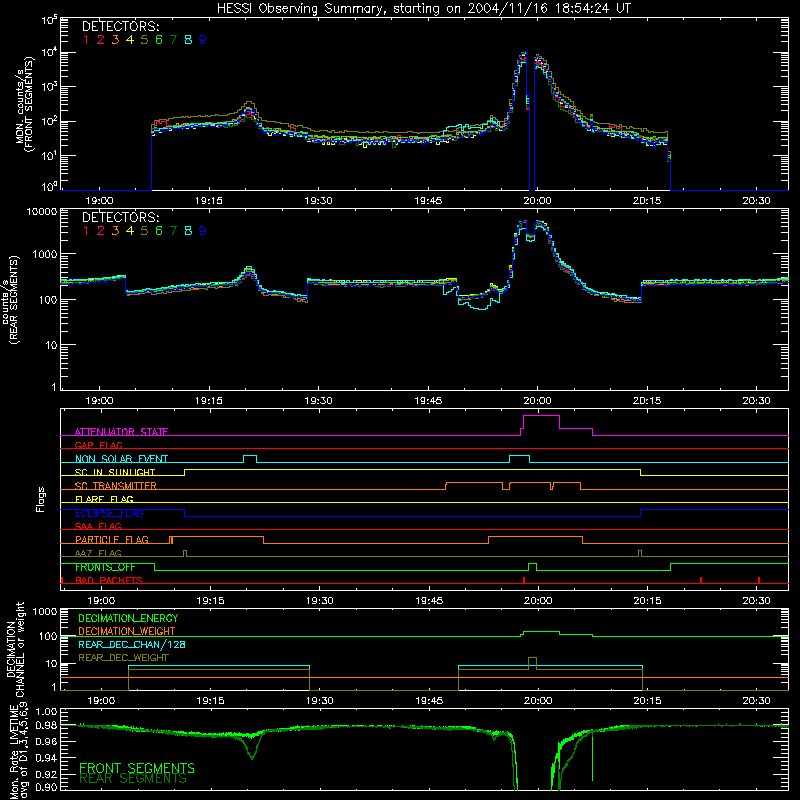
Task: Click the HESSI Observing Summary title text
Action: tap(424, 9)
